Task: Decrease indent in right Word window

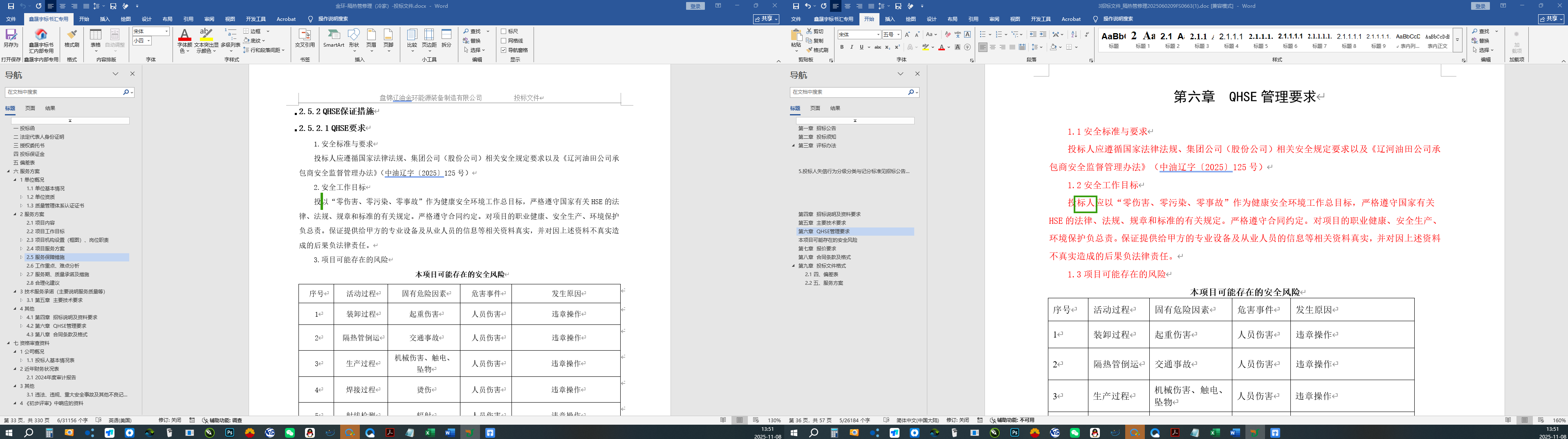Action: point(1033,35)
